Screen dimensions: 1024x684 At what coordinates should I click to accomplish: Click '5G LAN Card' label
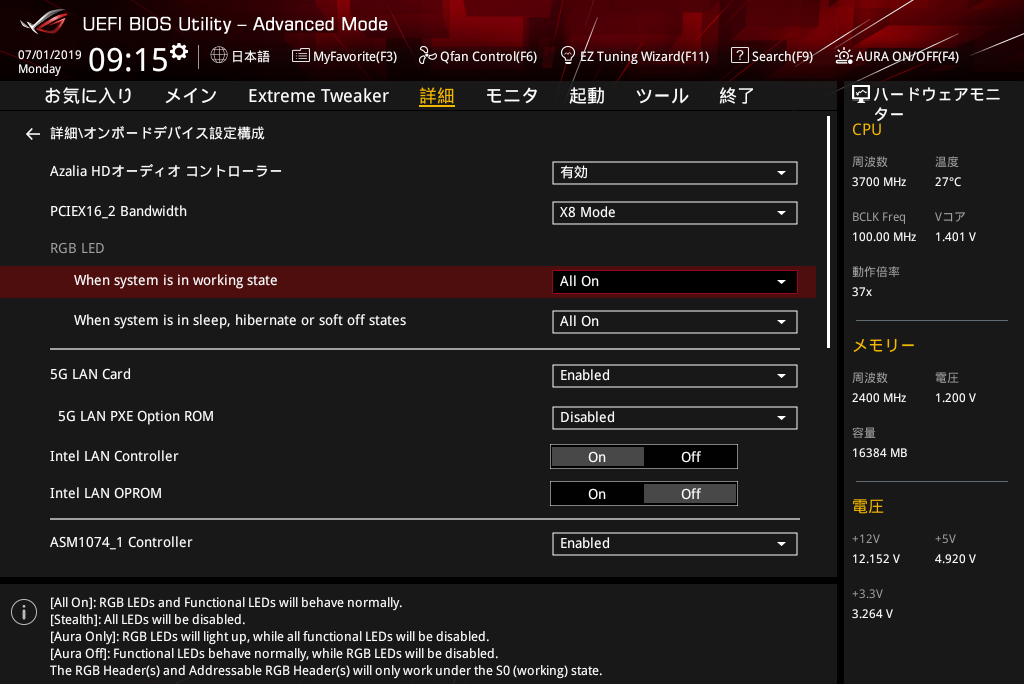coord(90,374)
